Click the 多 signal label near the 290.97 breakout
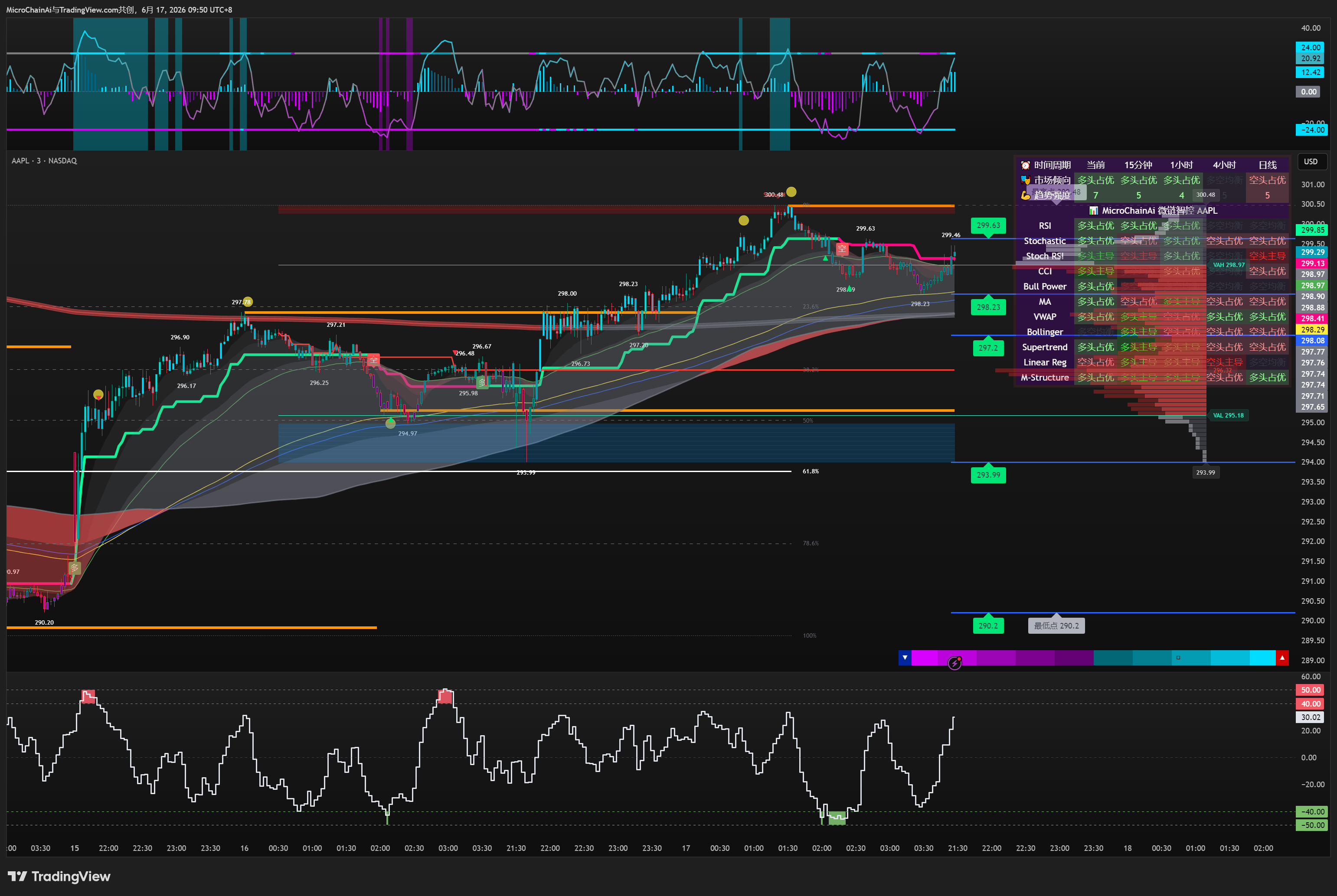Screen dimensions: 1337x896 [74, 568]
